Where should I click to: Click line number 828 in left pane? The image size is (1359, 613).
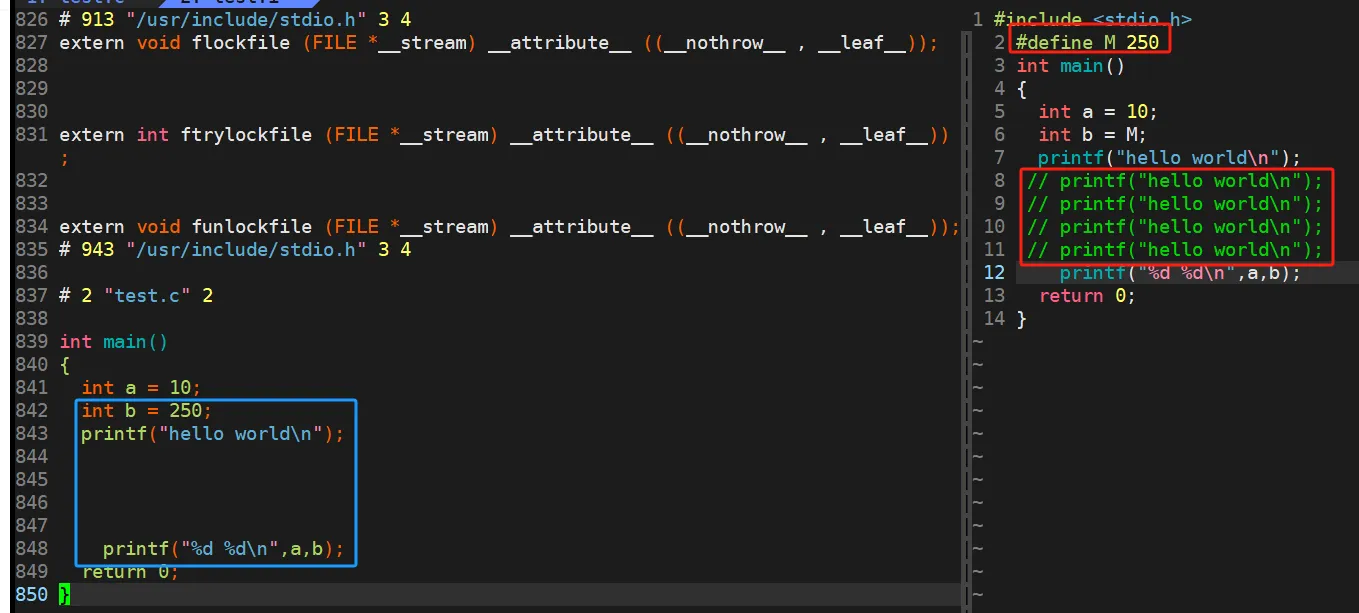32,66
